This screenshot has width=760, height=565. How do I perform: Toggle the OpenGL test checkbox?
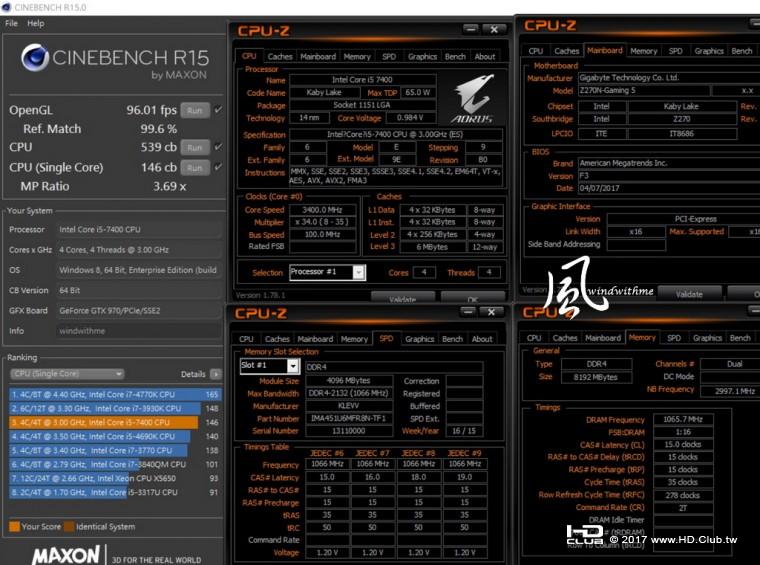[218, 110]
